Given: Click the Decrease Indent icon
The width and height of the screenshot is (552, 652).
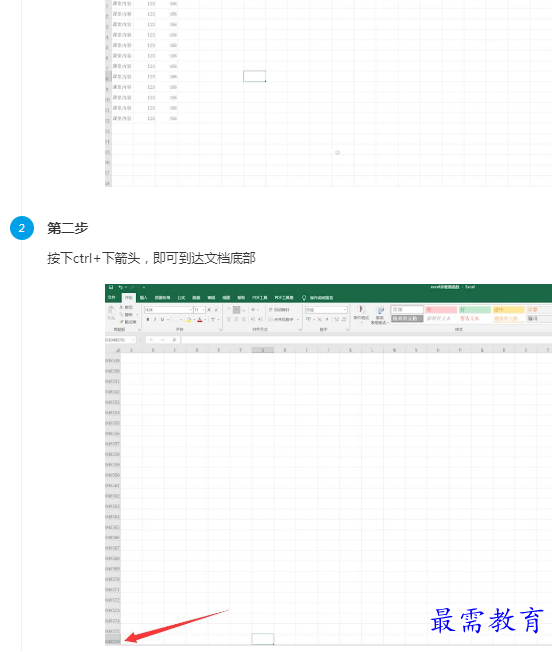Looking at the screenshot, I should (x=253, y=319).
